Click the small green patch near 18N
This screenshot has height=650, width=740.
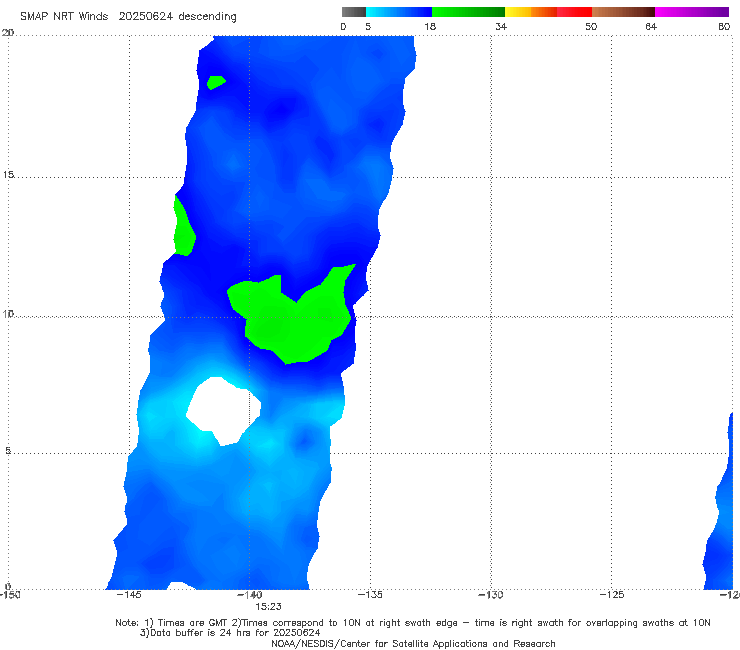[x=216, y=82]
